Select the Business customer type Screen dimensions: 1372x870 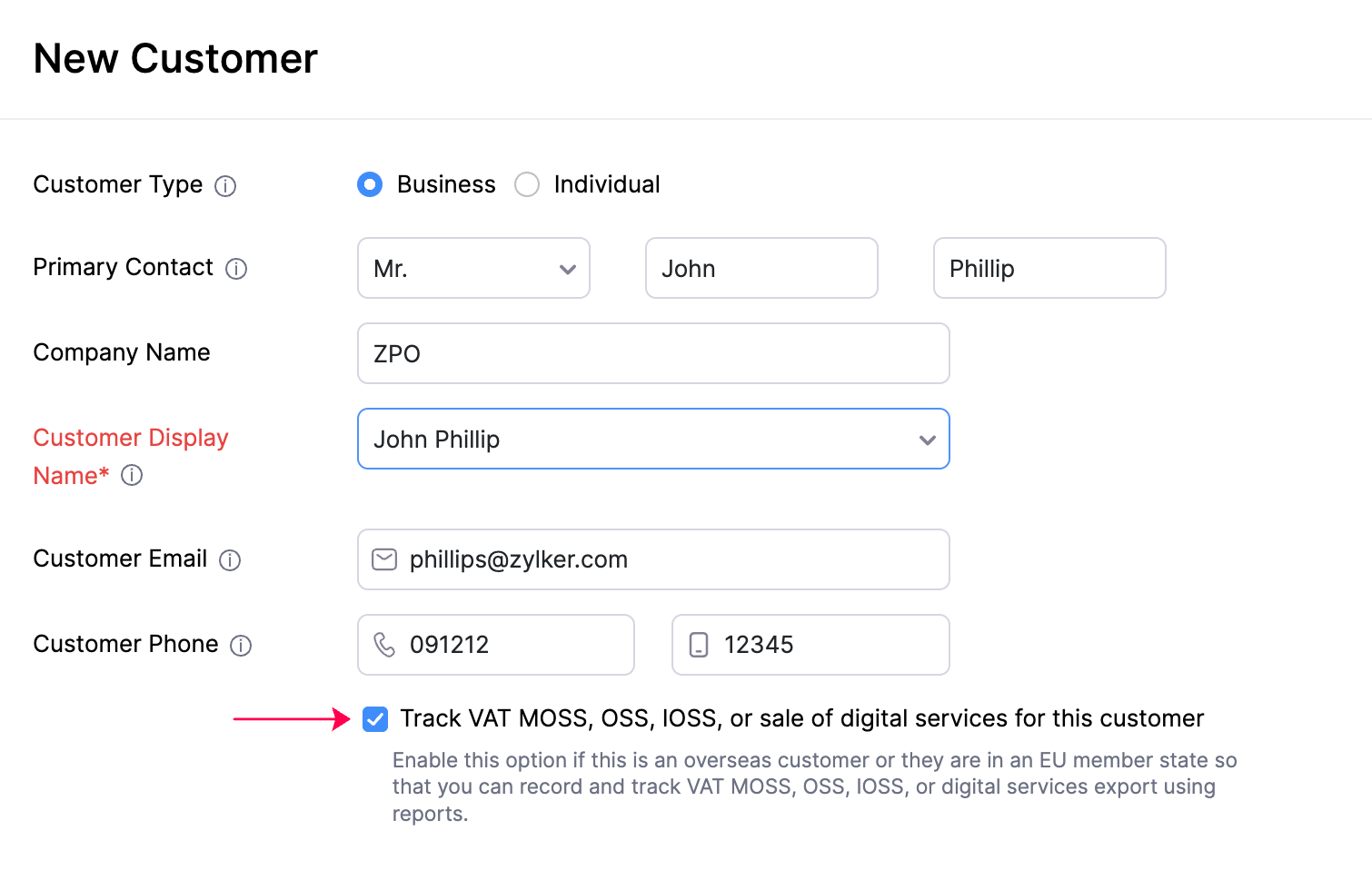click(x=370, y=185)
